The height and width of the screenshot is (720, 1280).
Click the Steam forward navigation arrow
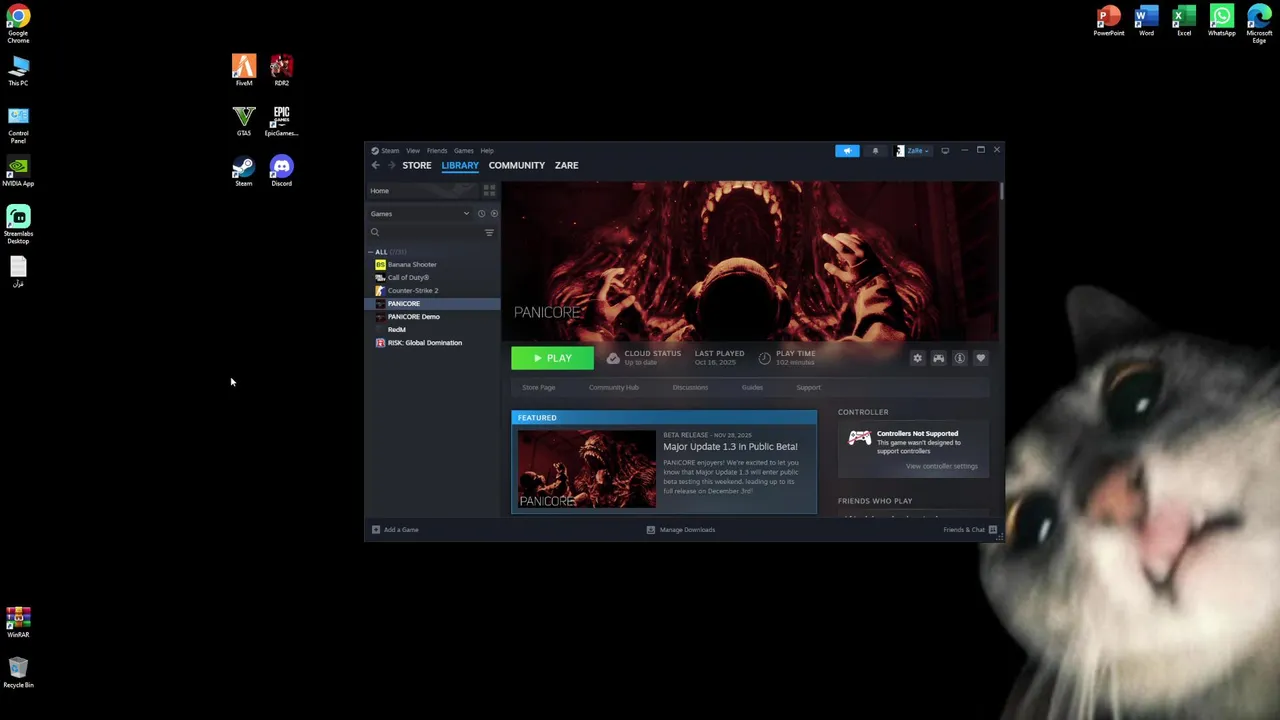click(x=391, y=165)
